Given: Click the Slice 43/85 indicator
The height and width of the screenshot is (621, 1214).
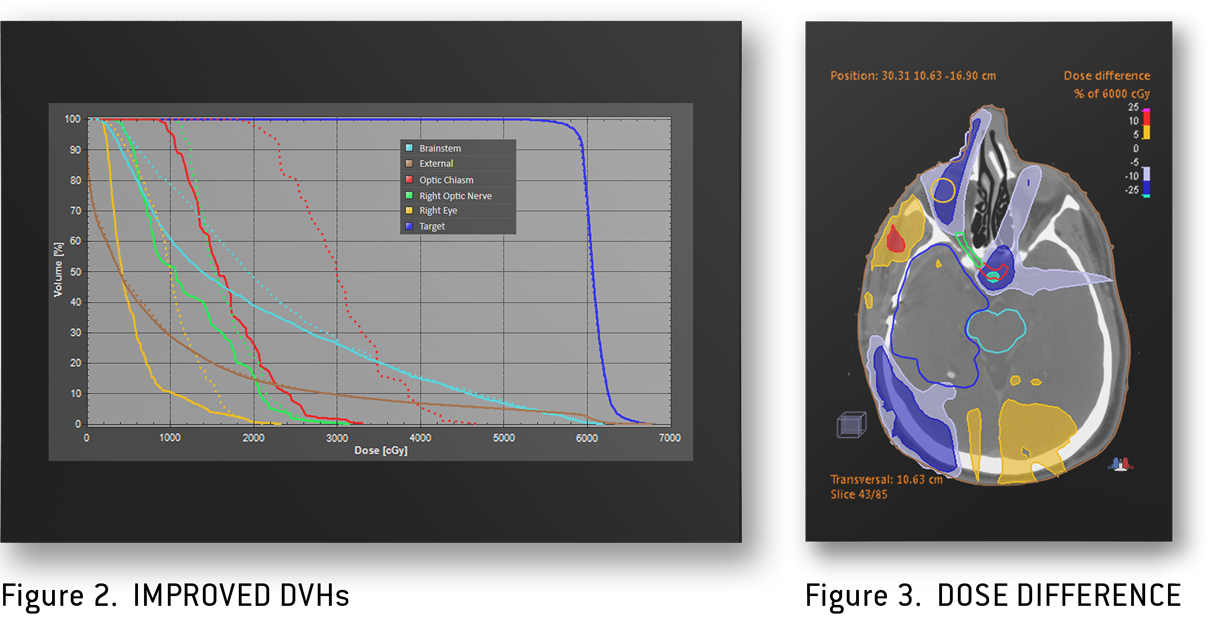Looking at the screenshot, I should coord(859,494).
